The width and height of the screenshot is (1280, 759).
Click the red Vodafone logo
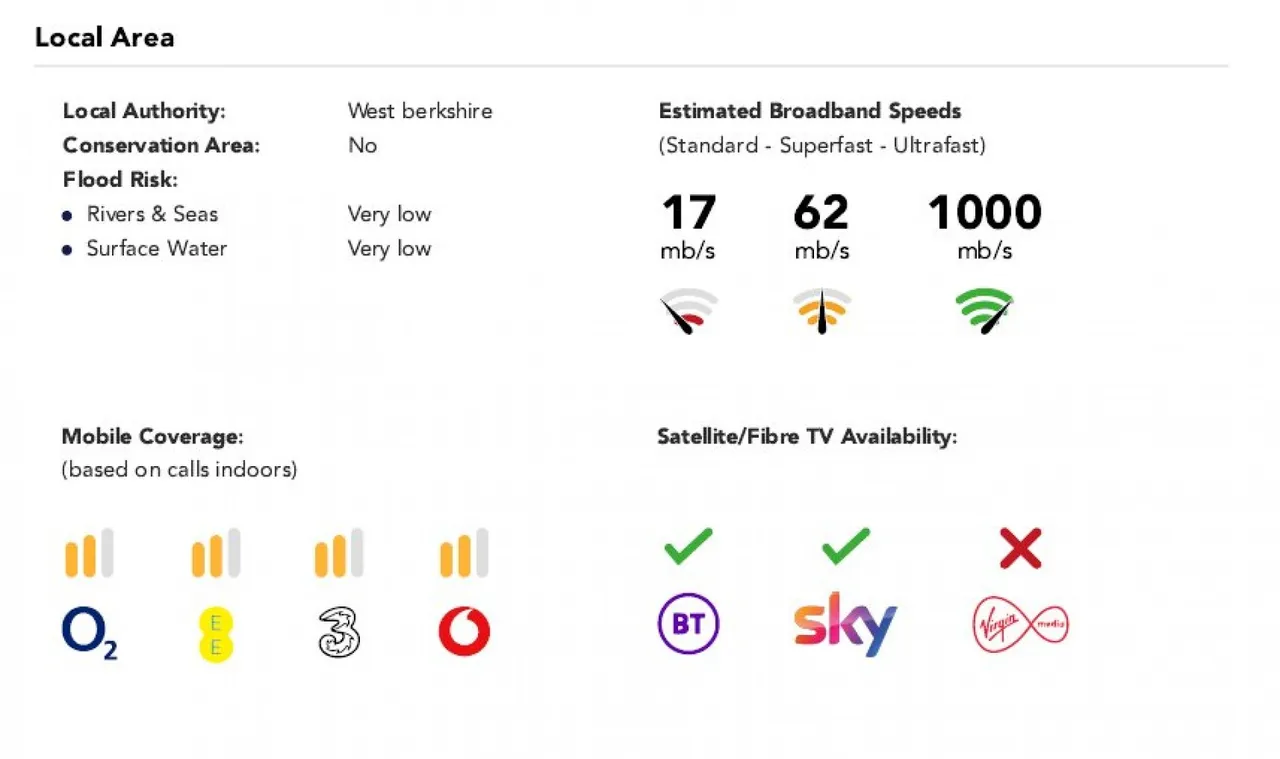point(464,633)
